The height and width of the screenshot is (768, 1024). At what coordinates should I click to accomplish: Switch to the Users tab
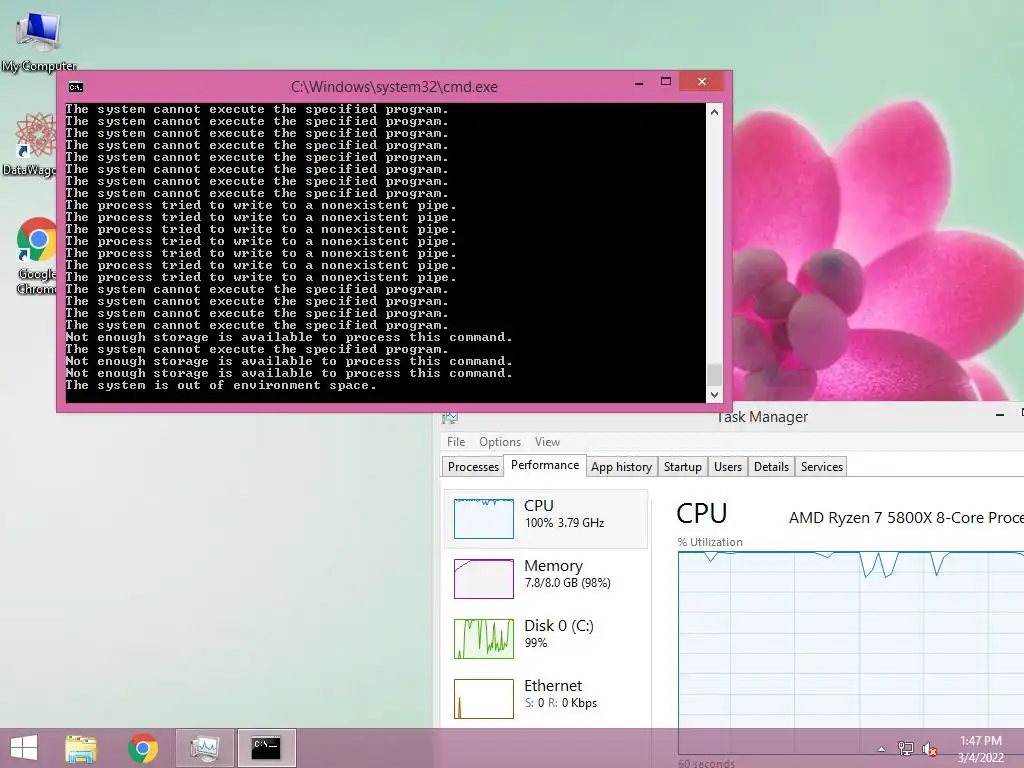[728, 467]
